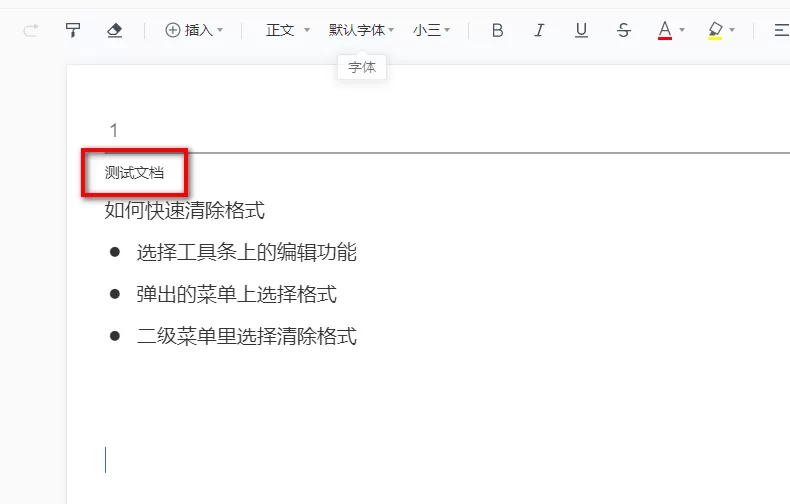Open the 小三 font size dropdown
The height and width of the screenshot is (504, 790).
(431, 30)
